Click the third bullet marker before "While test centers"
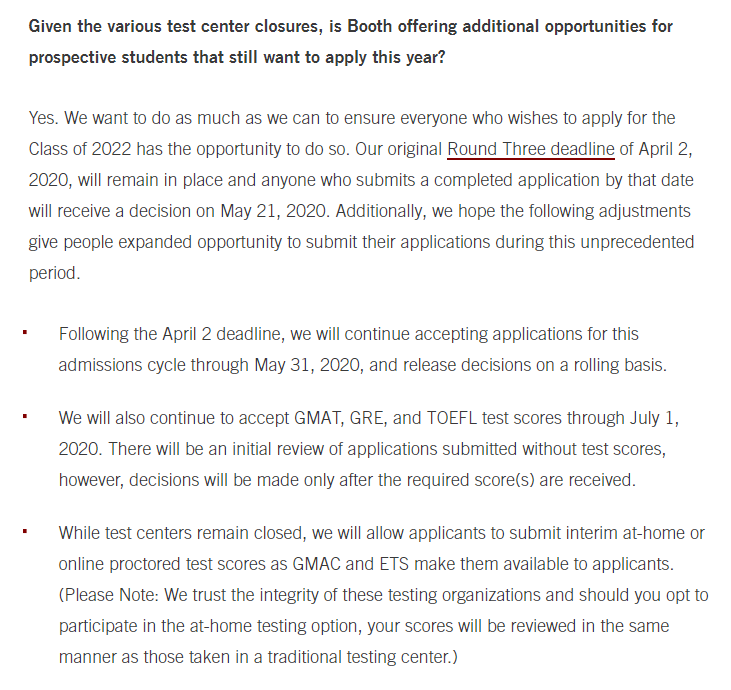 coord(24,529)
